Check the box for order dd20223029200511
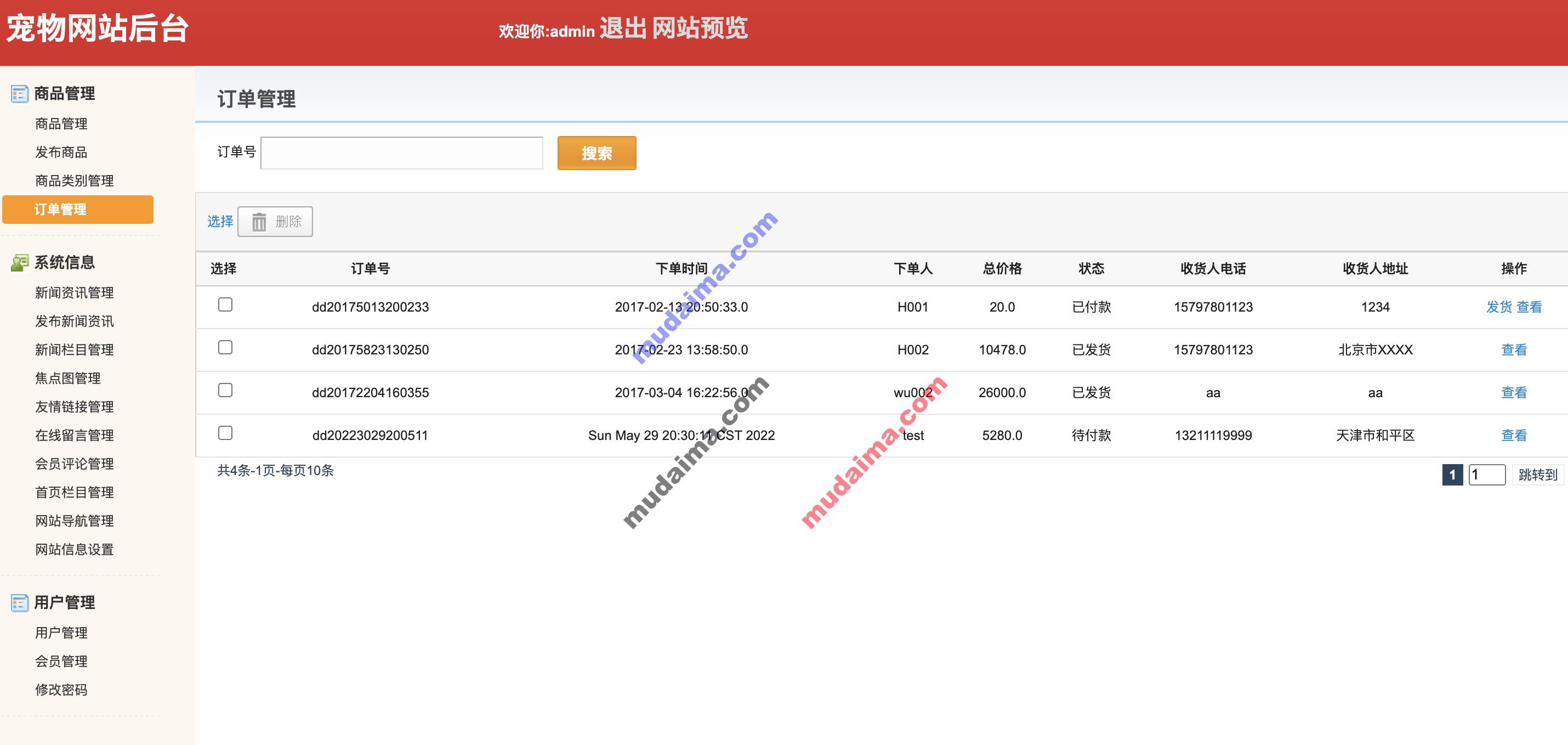The height and width of the screenshot is (745, 1568). coord(225,433)
